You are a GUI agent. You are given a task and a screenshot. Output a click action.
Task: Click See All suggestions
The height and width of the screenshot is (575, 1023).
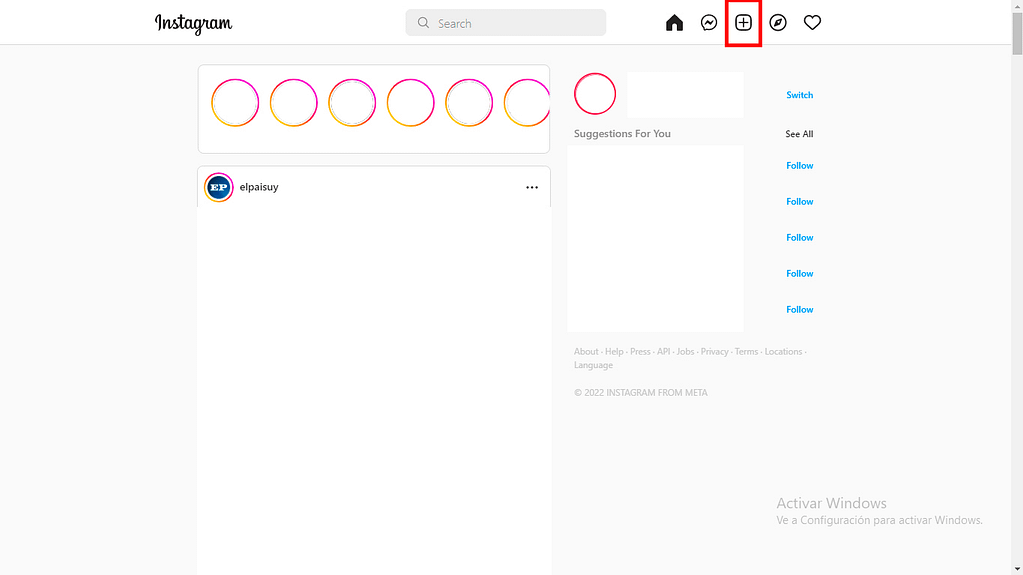tap(799, 134)
